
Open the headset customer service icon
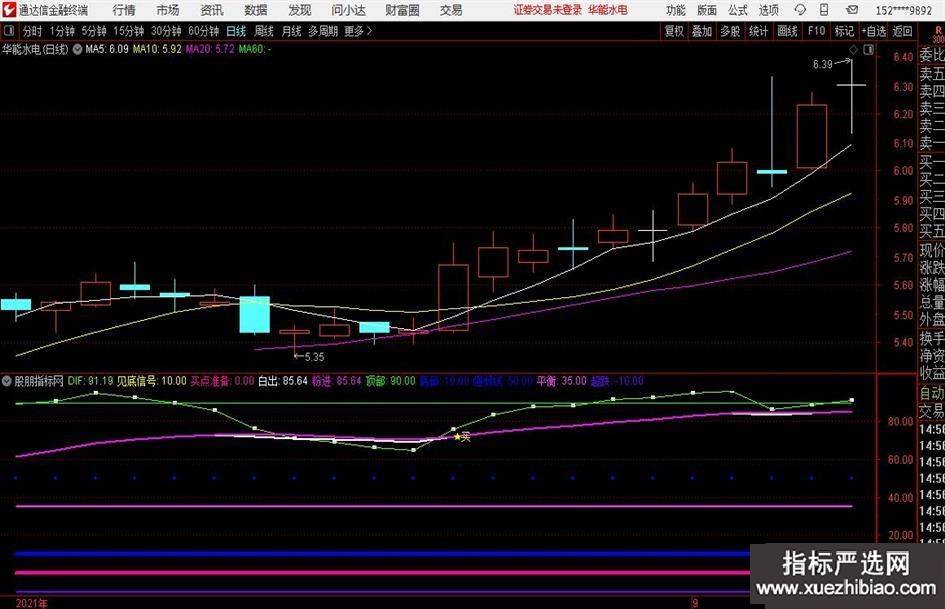pos(800,10)
